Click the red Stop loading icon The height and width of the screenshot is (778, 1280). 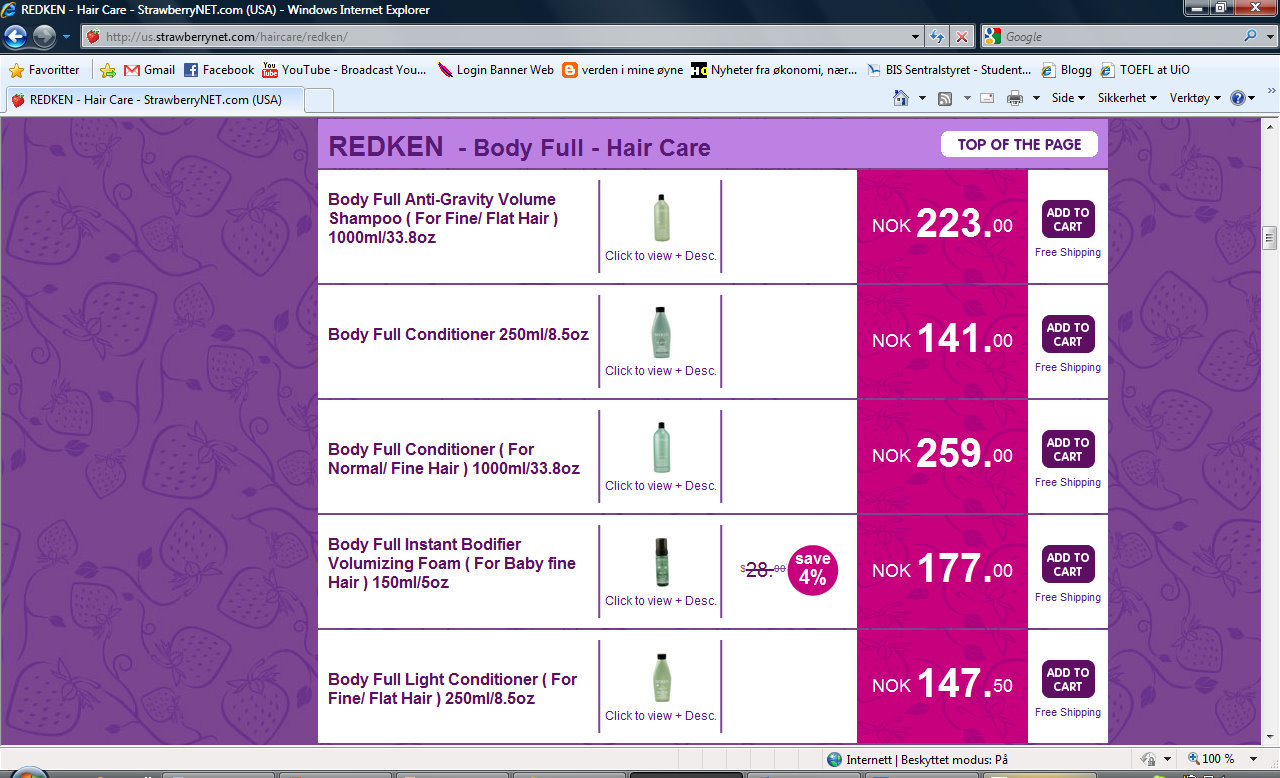click(962, 37)
